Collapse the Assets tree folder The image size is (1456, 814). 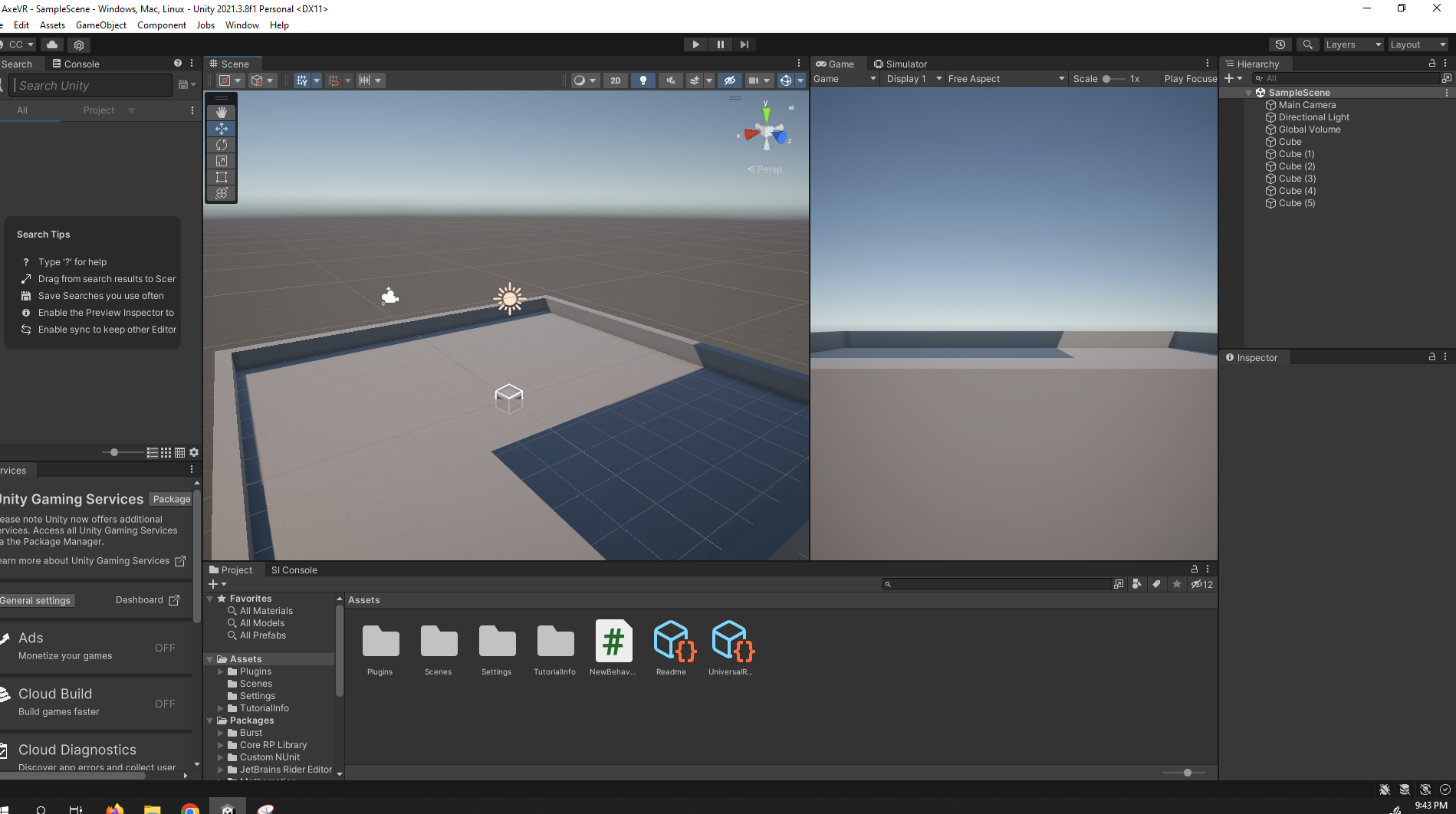point(210,659)
